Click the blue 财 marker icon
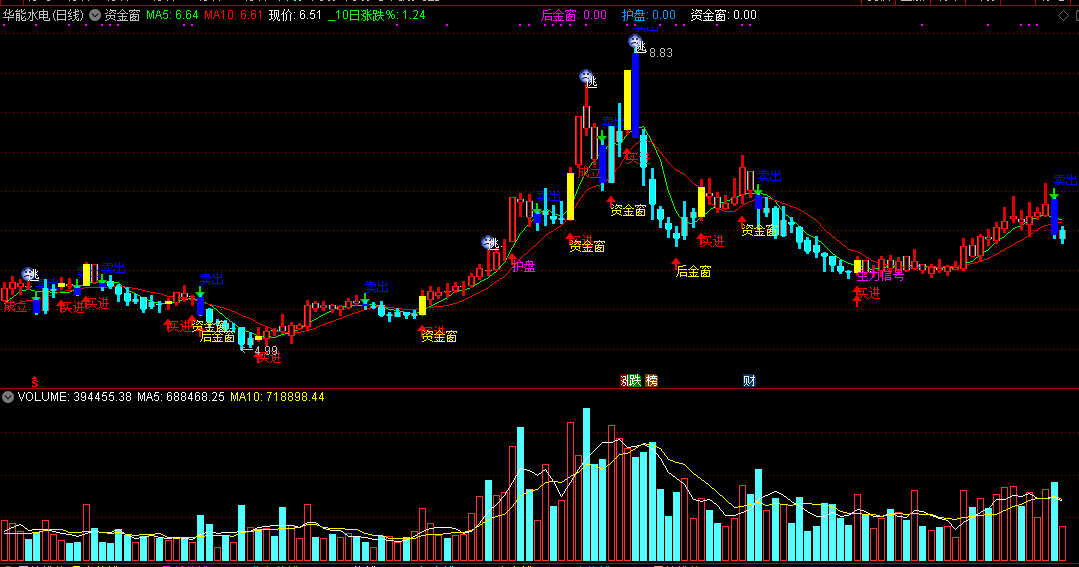The height and width of the screenshot is (567, 1079). [749, 381]
